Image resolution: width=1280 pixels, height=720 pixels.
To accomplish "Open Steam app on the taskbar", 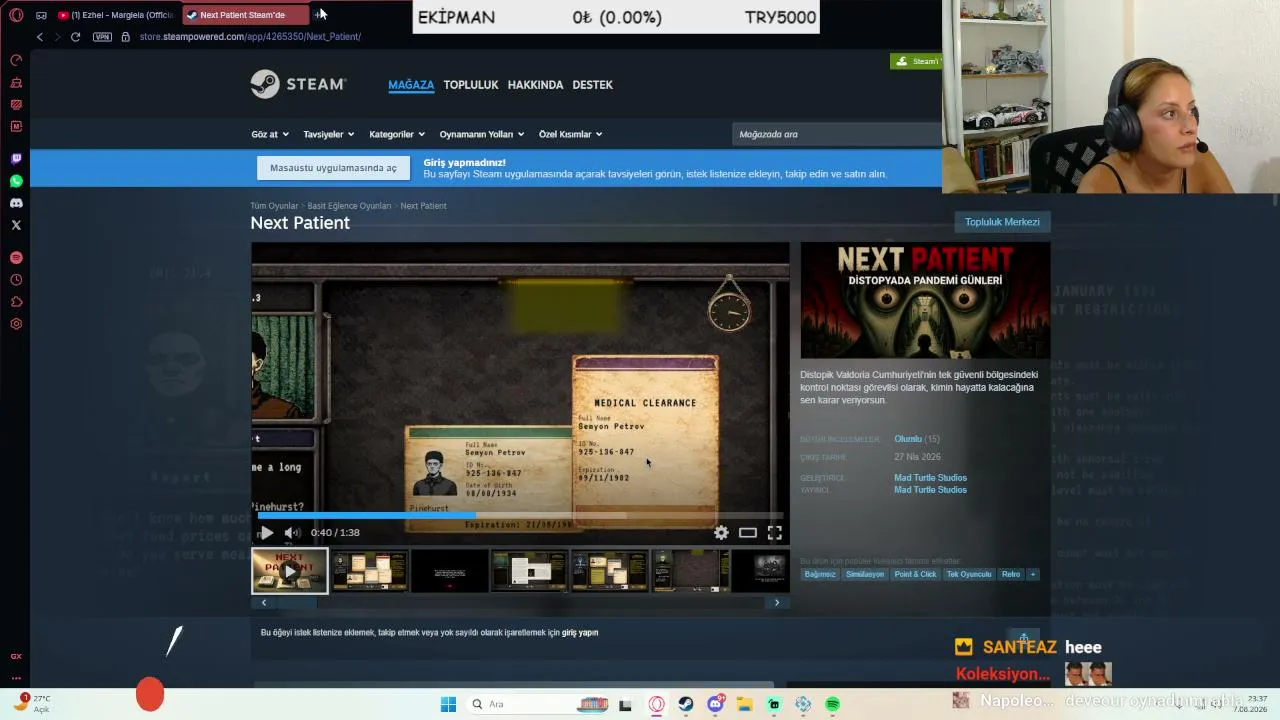I will point(685,704).
